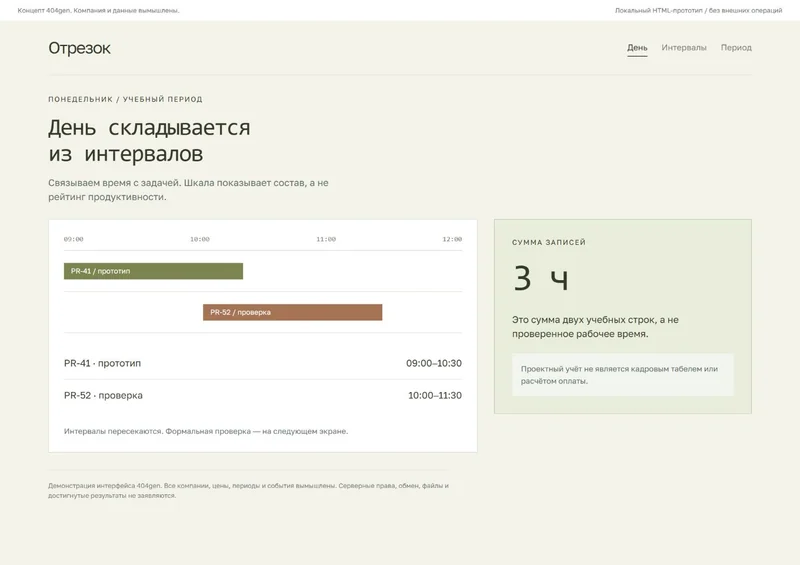The height and width of the screenshot is (565, 800).
Task: Click the Локальный HTML-прототип banner text
Action: click(698, 10)
